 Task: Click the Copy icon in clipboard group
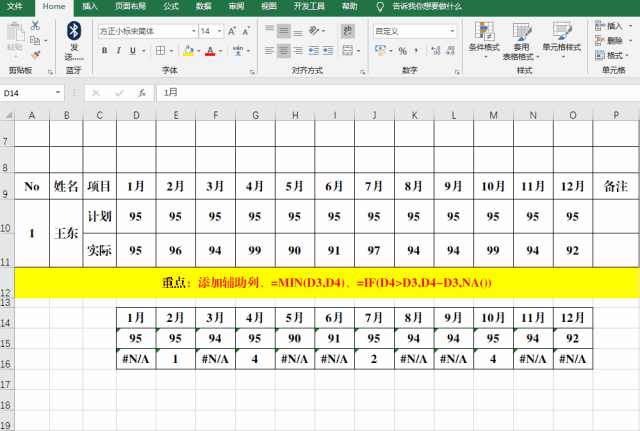pos(35,40)
